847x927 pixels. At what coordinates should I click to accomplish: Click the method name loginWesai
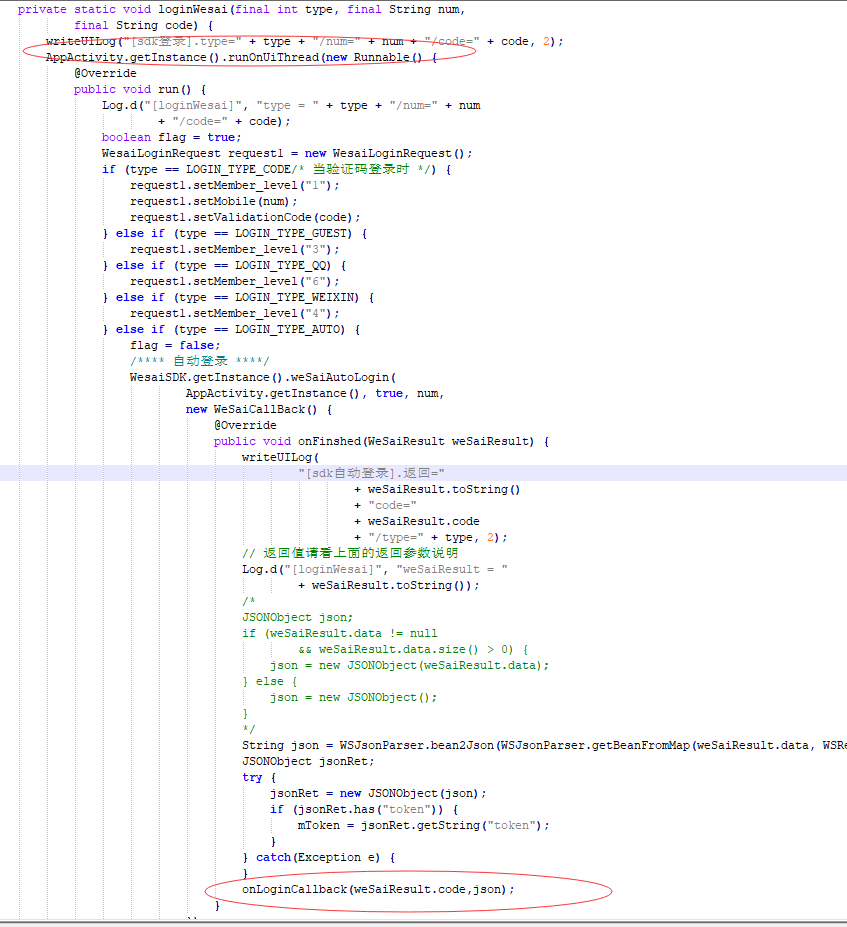point(193,9)
